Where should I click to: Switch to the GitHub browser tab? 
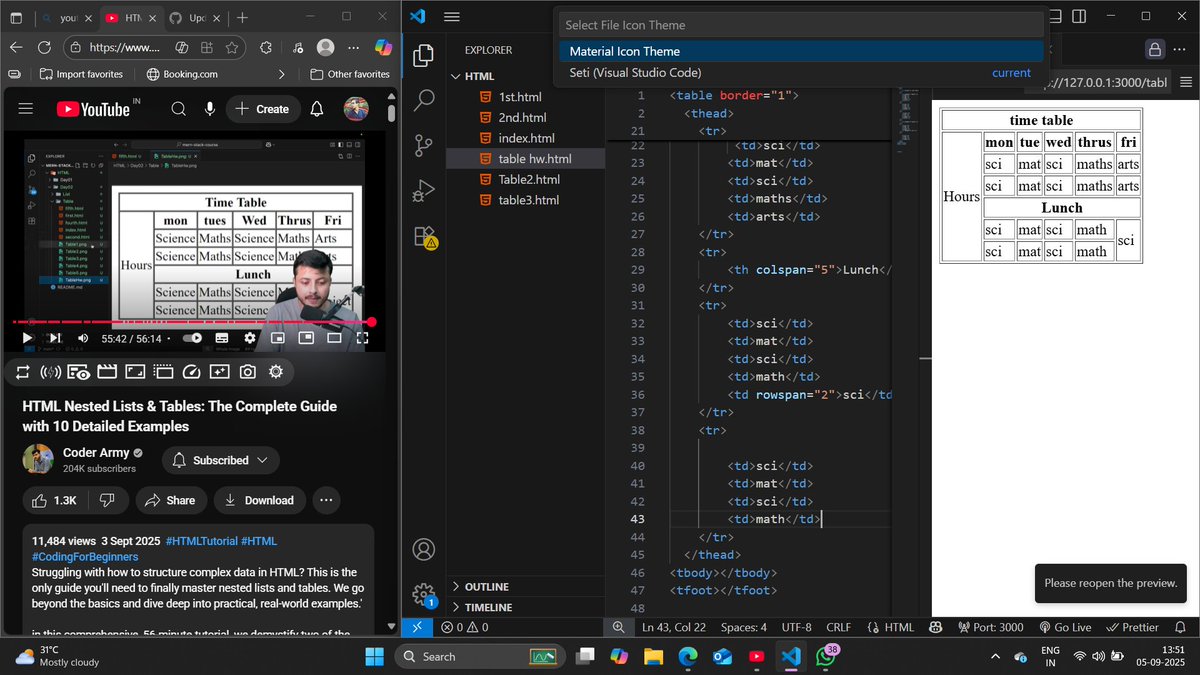tap(195, 18)
